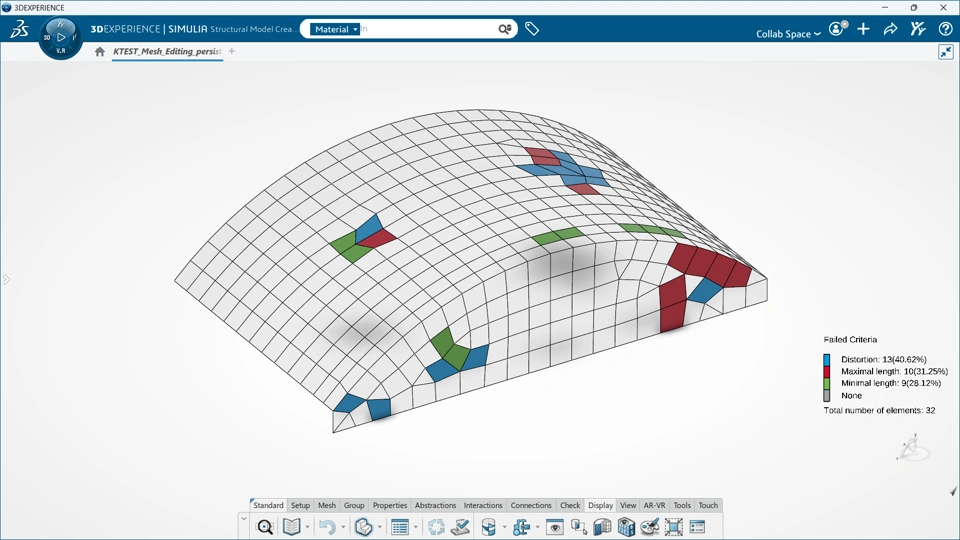The width and height of the screenshot is (960, 540).
Task: Click the undo arrow
Action: (327, 527)
